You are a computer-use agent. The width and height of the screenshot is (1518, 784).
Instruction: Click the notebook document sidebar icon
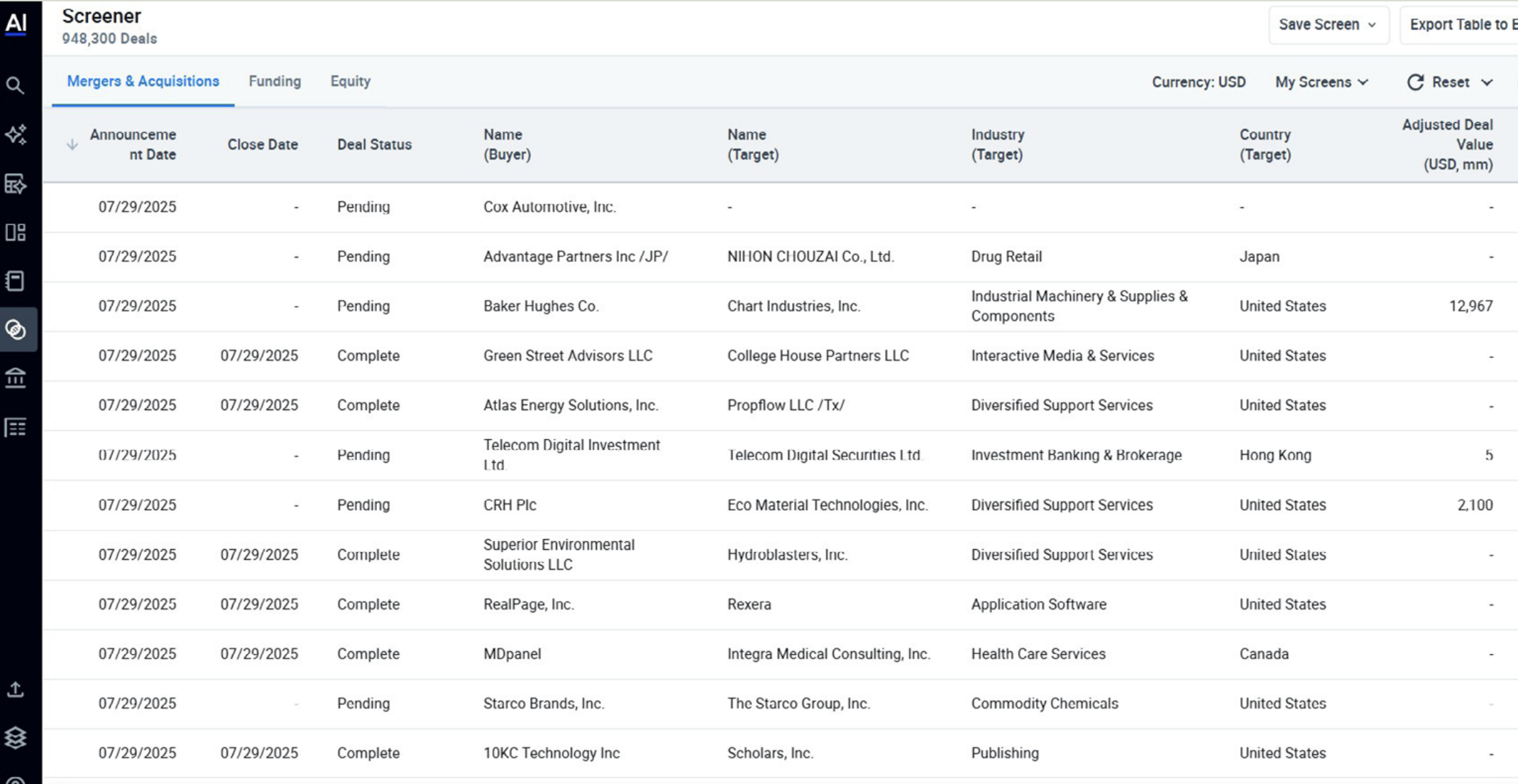tap(16, 281)
